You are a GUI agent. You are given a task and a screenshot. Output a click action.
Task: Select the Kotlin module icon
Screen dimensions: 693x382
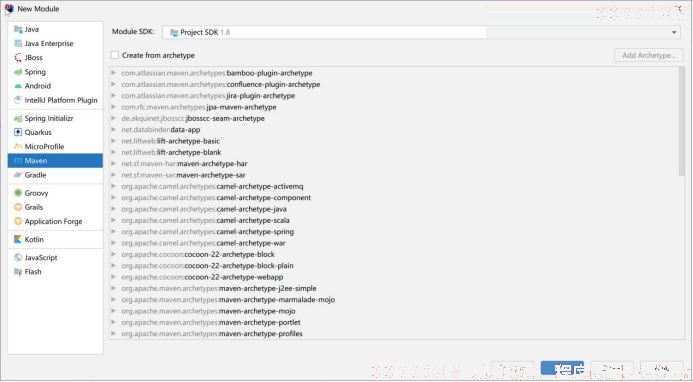[18, 239]
